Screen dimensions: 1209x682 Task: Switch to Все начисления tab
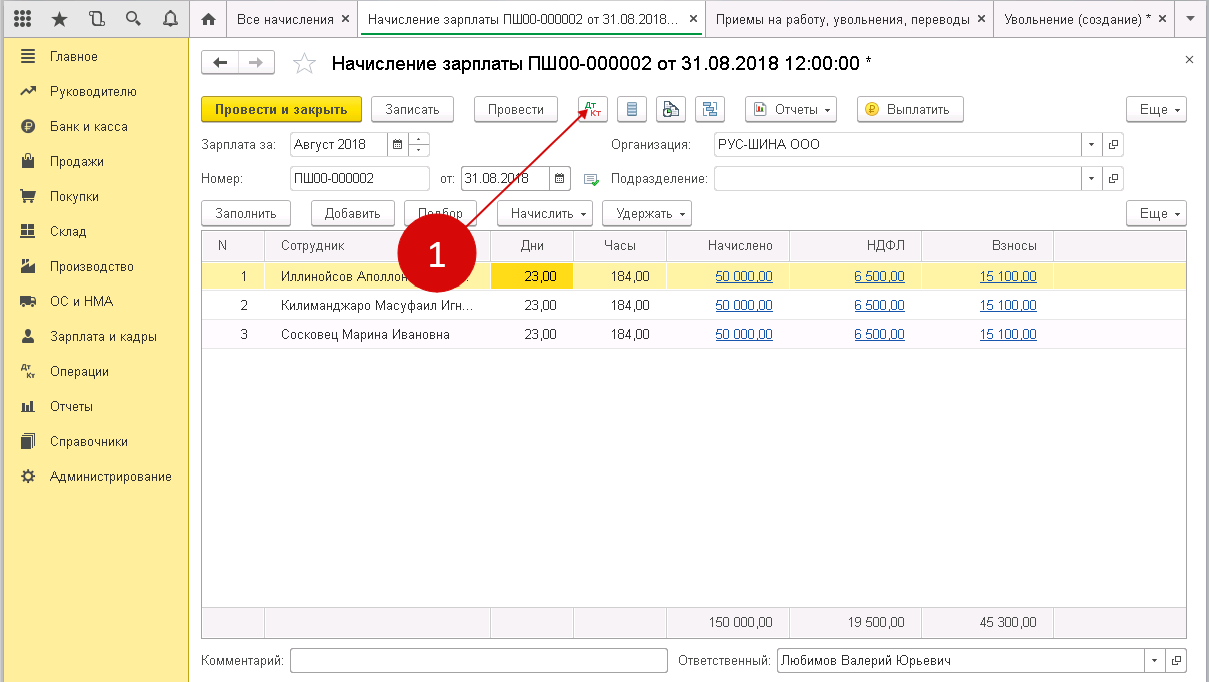[285, 19]
